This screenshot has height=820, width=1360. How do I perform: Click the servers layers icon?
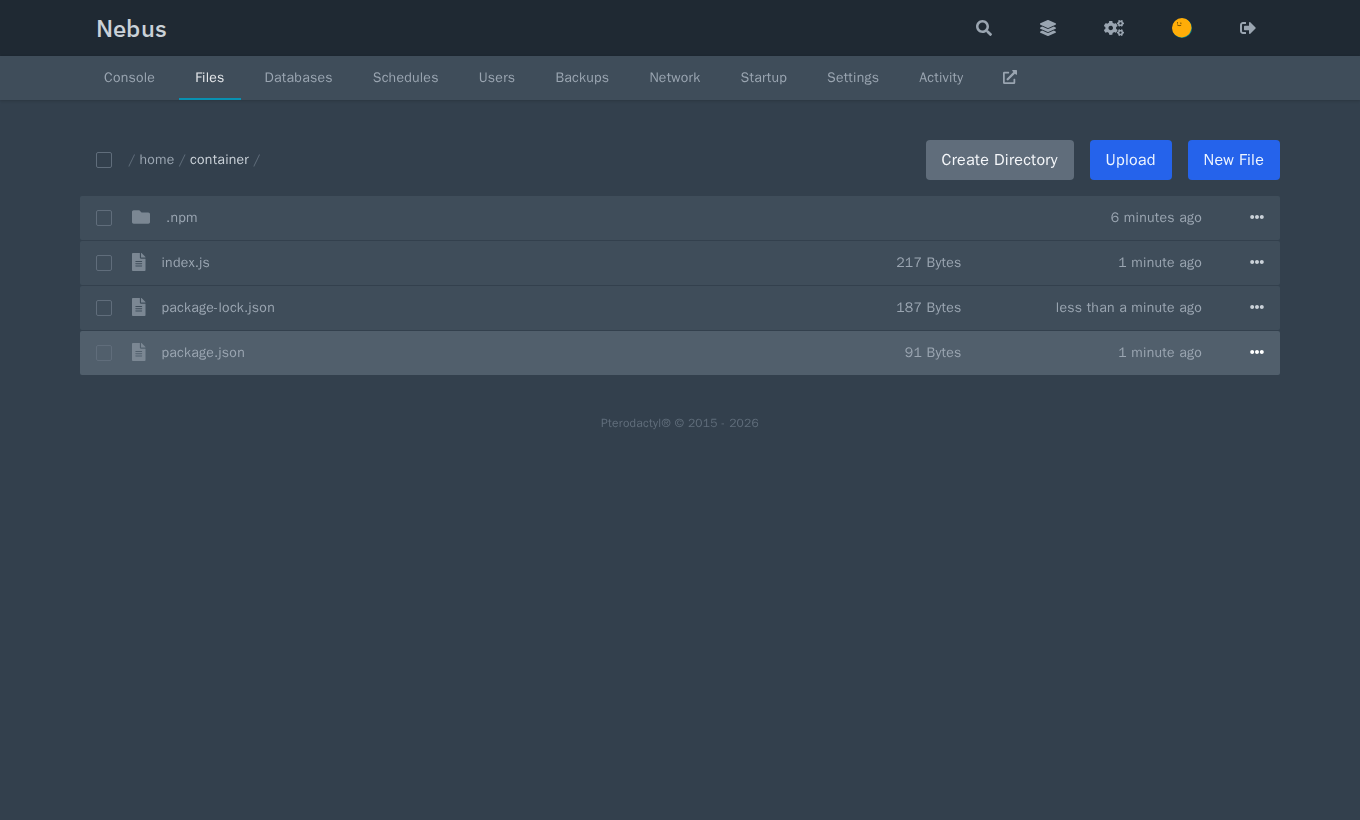point(1048,28)
